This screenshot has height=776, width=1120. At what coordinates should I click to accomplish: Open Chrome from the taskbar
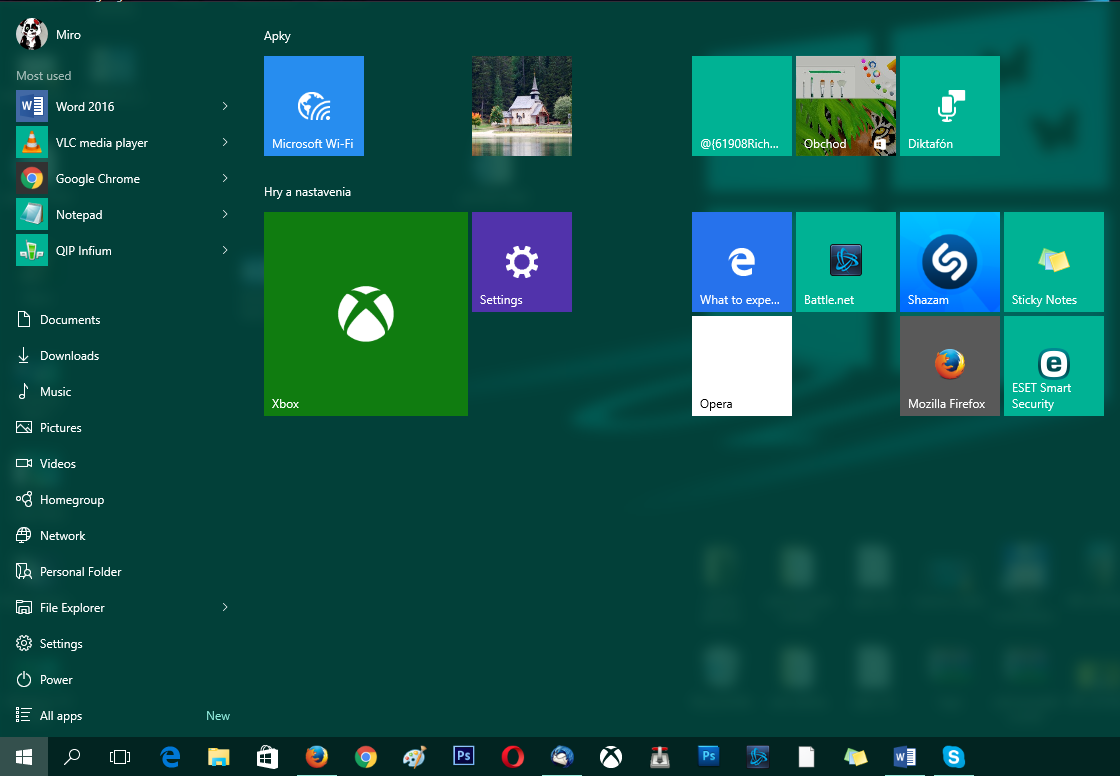(366, 756)
